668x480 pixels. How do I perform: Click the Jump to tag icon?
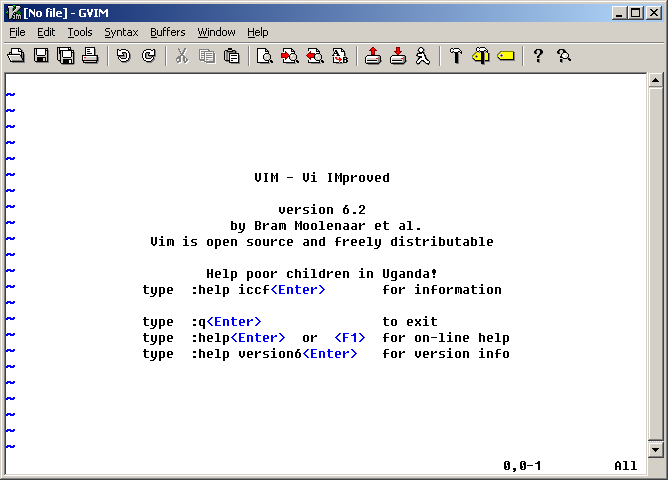pos(506,56)
